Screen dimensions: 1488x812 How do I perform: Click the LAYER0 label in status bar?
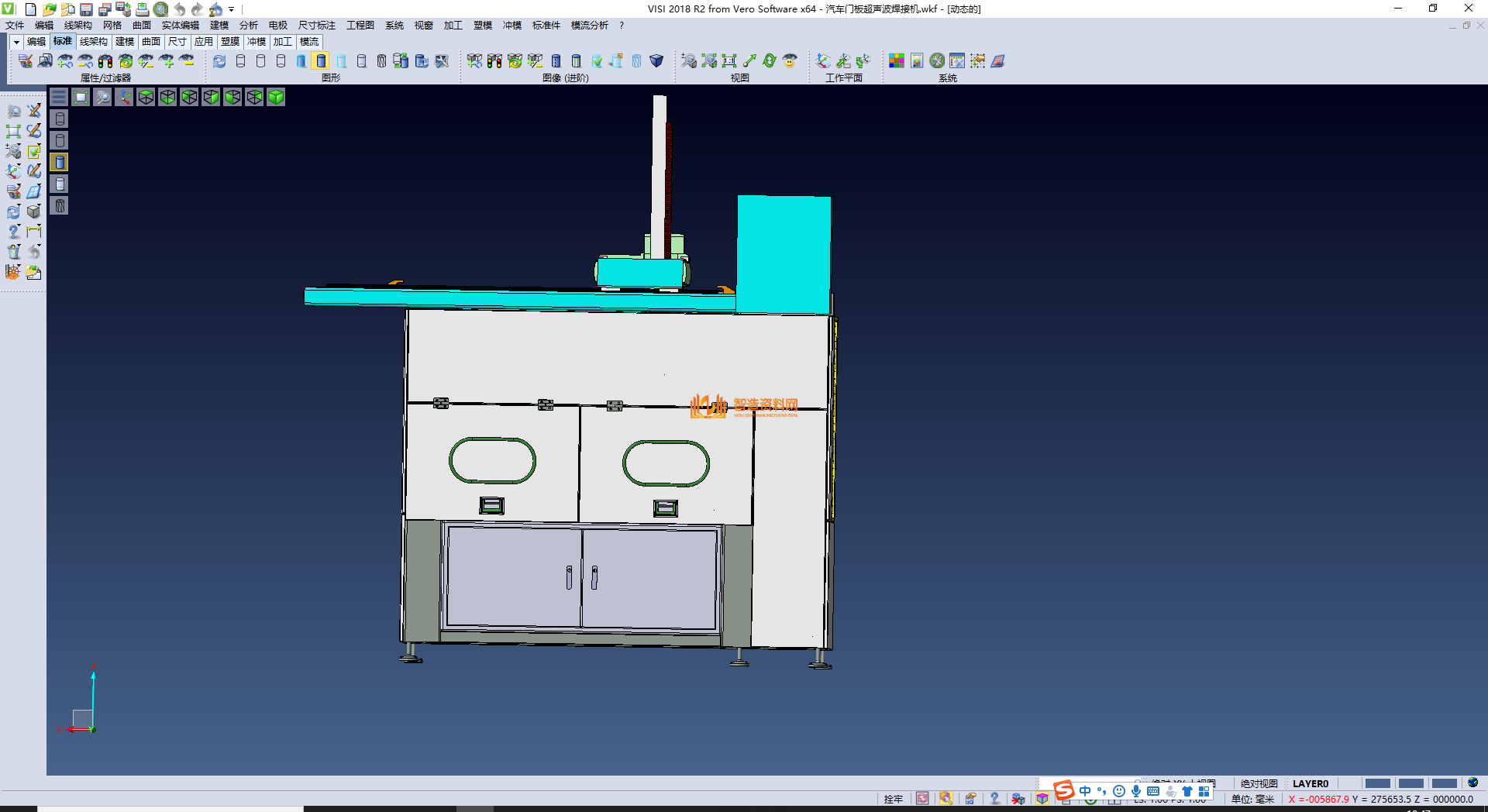tap(1310, 783)
